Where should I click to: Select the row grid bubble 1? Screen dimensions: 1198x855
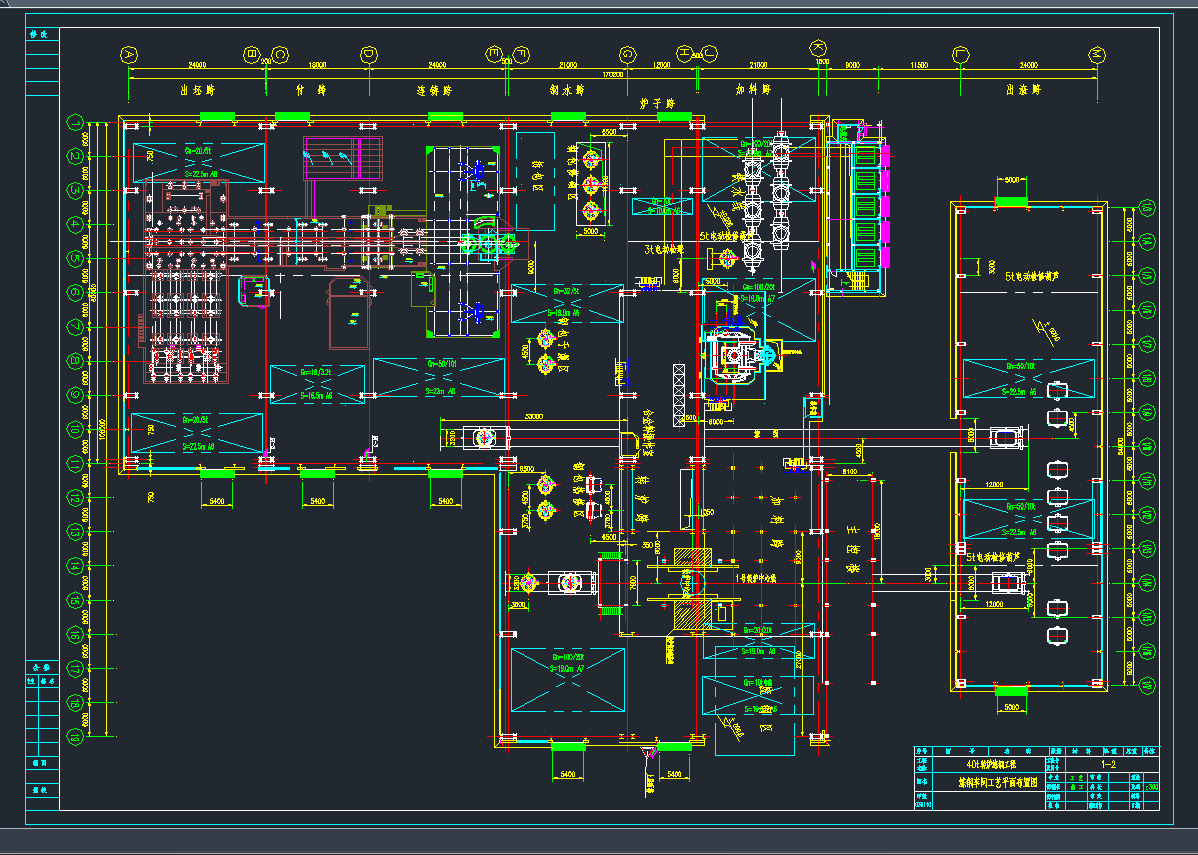tap(75, 123)
